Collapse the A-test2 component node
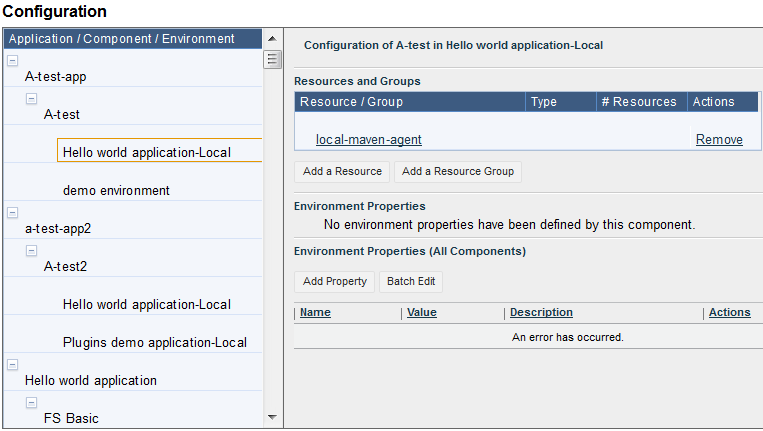Screen dimensions: 763x431 point(31,250)
